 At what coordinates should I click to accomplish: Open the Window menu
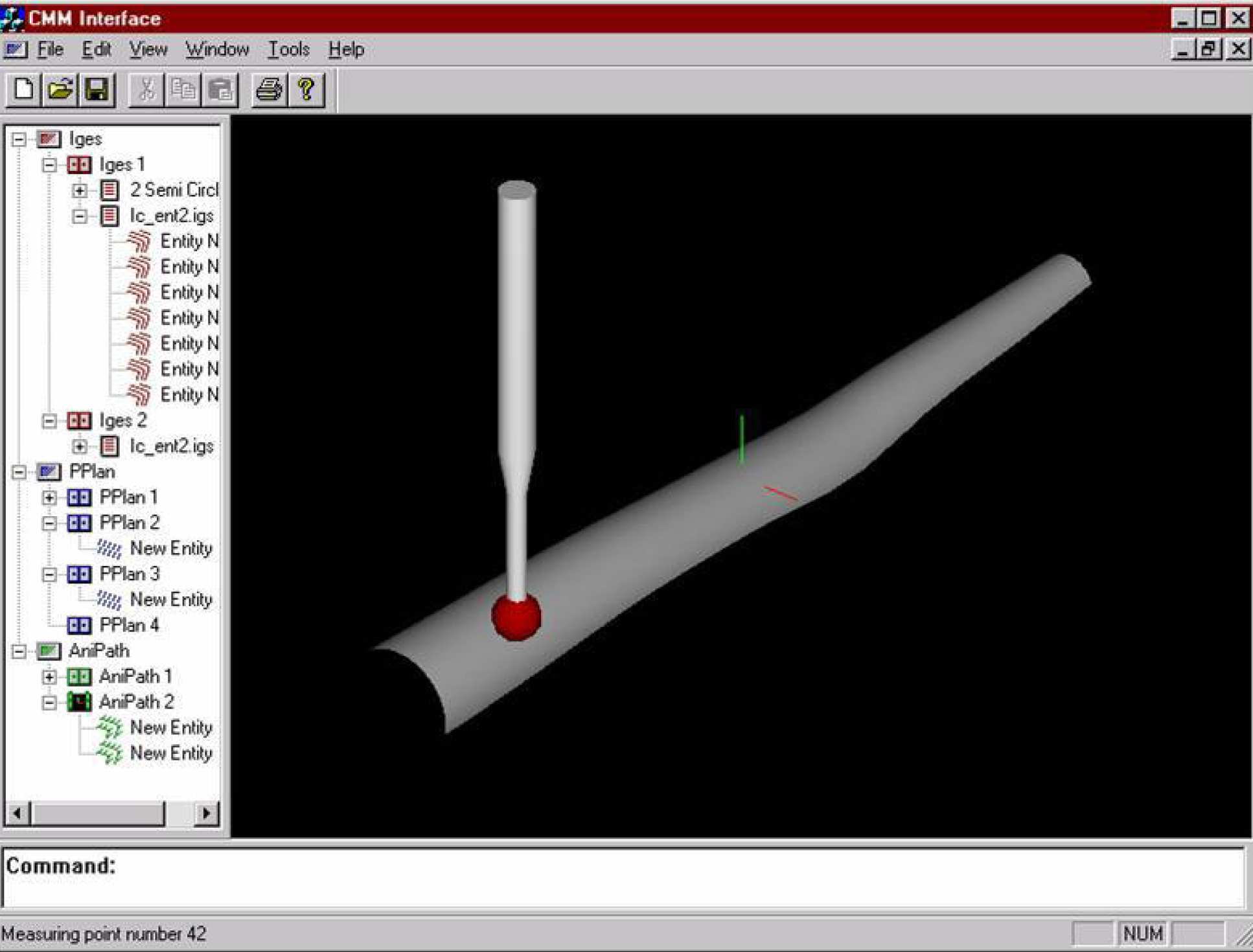(216, 49)
